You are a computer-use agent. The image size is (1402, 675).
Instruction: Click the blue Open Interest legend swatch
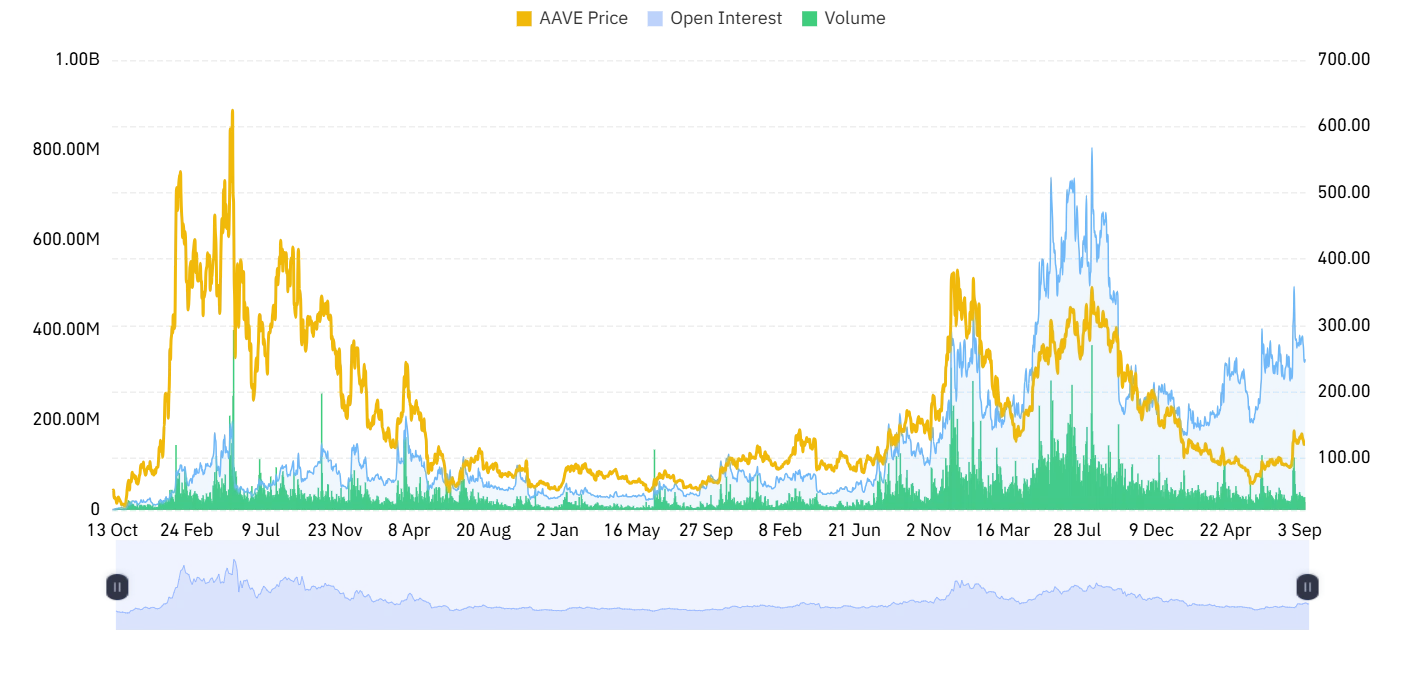[655, 18]
